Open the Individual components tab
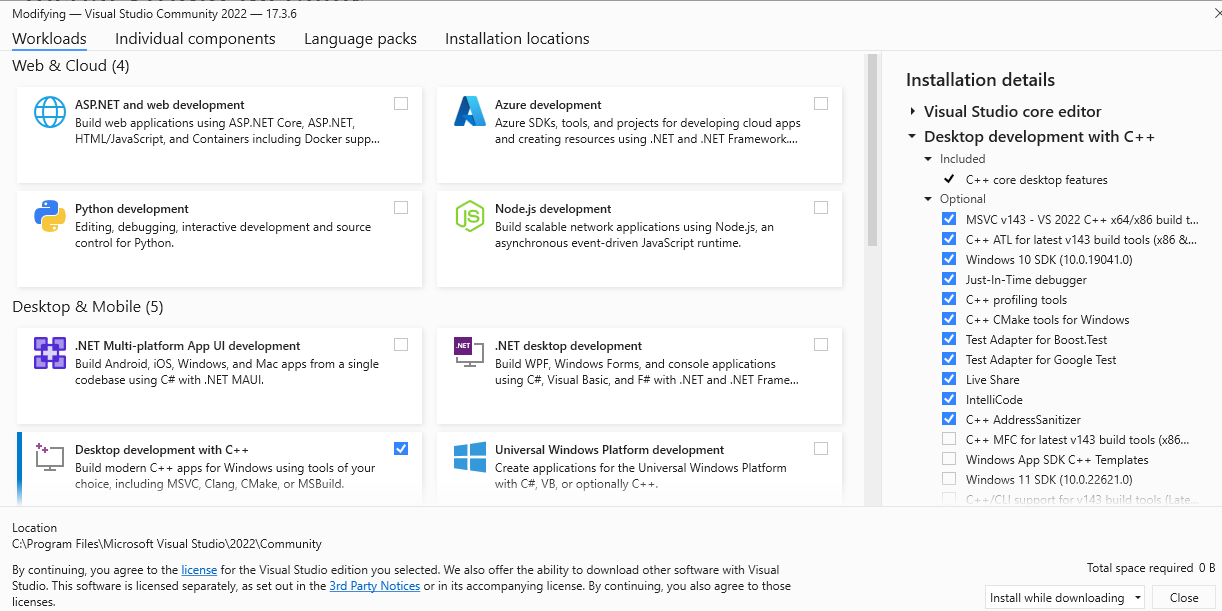Viewport: 1222px width, 611px height. (x=195, y=39)
